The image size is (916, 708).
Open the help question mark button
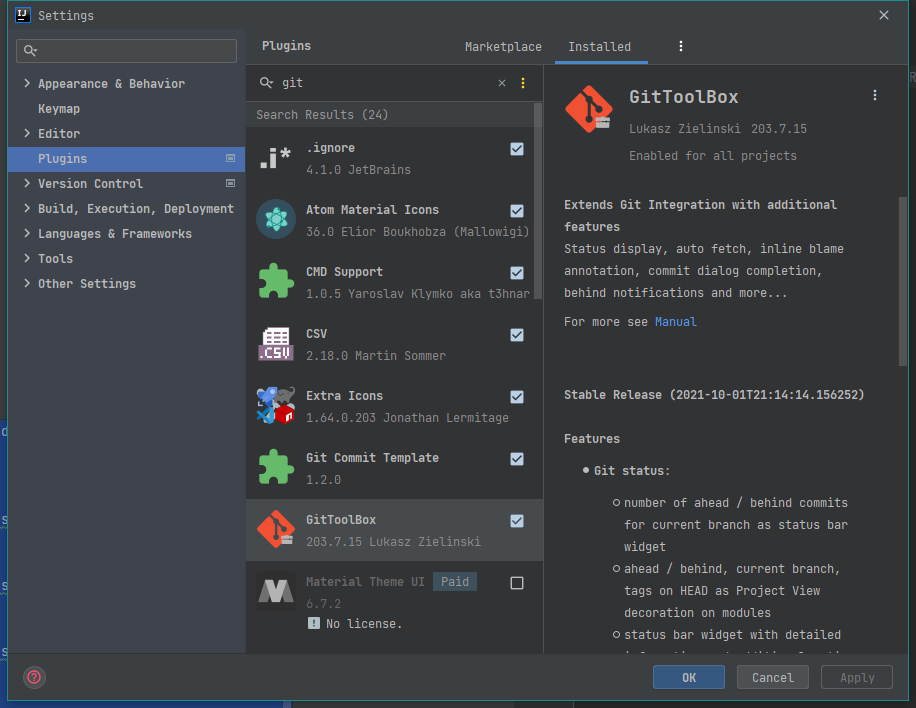[34, 677]
